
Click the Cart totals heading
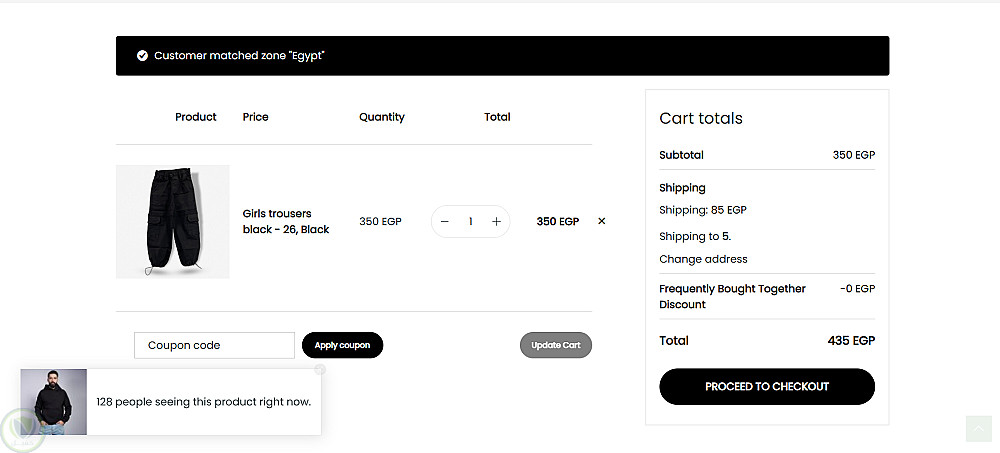[701, 118]
